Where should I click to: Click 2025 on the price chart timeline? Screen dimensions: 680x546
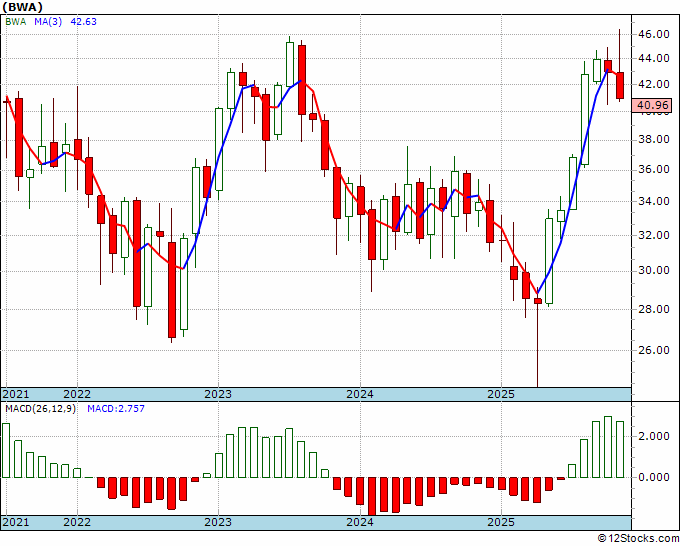tap(501, 394)
